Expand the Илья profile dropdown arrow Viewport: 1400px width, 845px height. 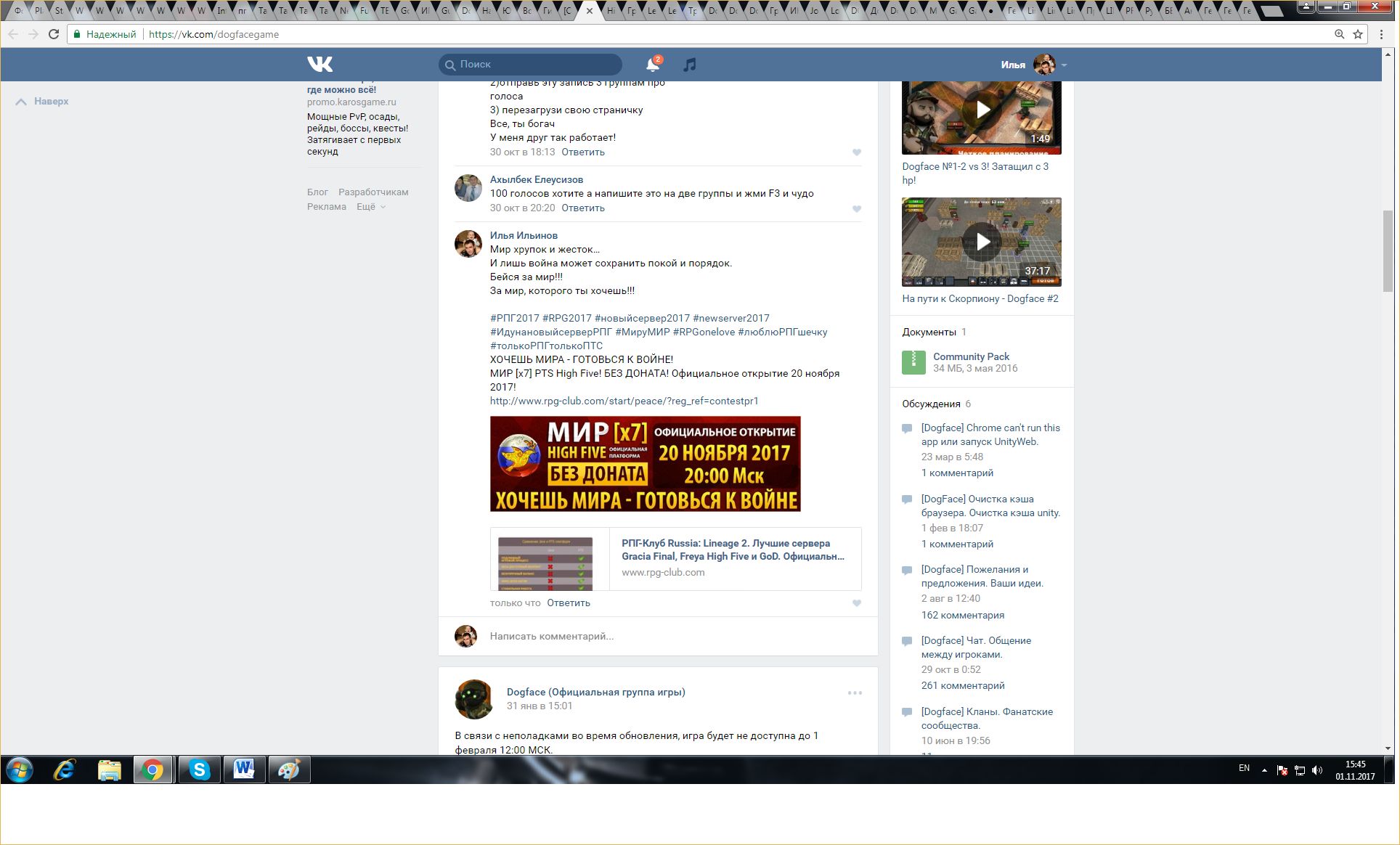(x=1064, y=65)
